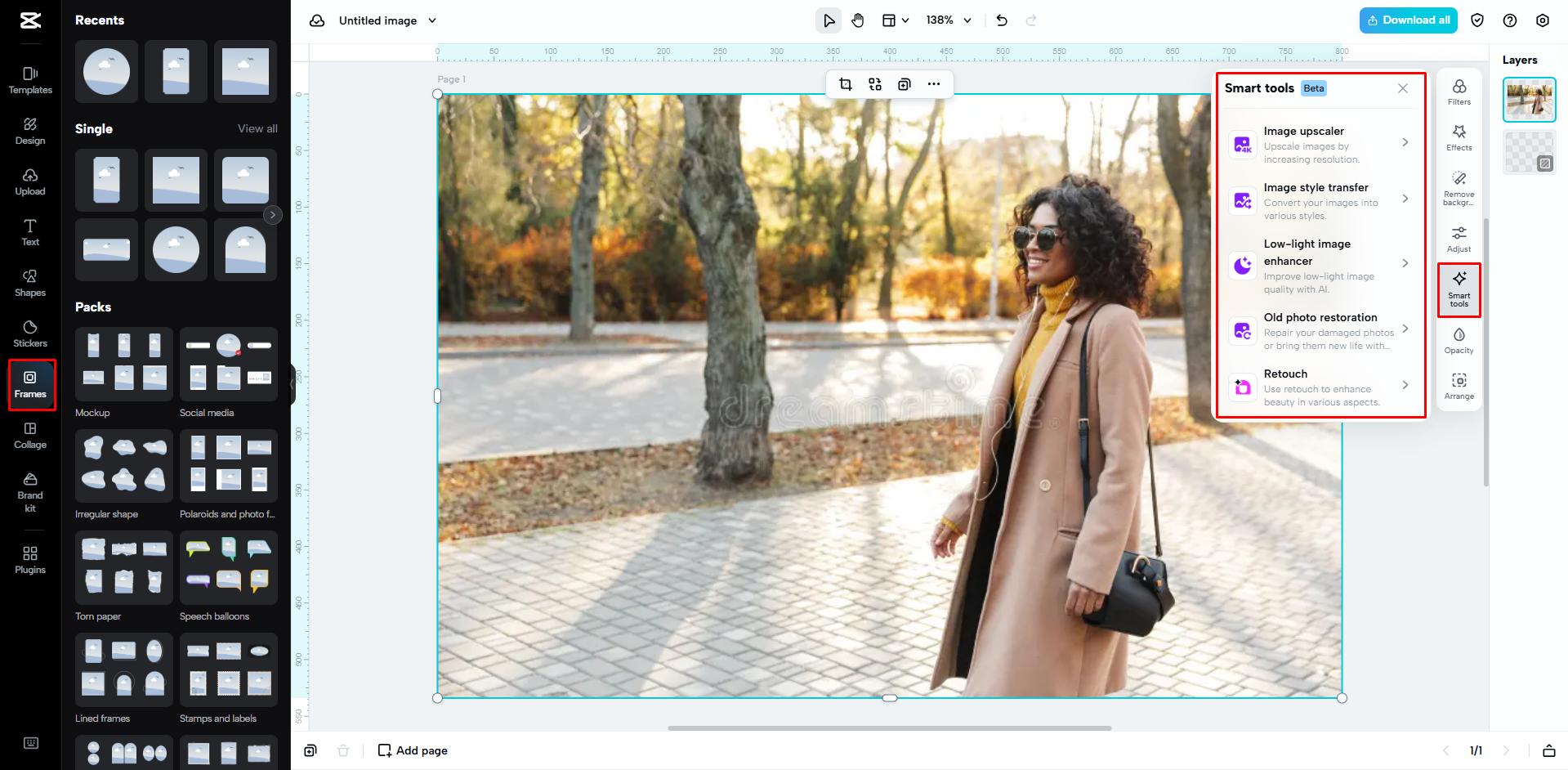
Task: Click View all for Single frames
Action: pos(257,128)
